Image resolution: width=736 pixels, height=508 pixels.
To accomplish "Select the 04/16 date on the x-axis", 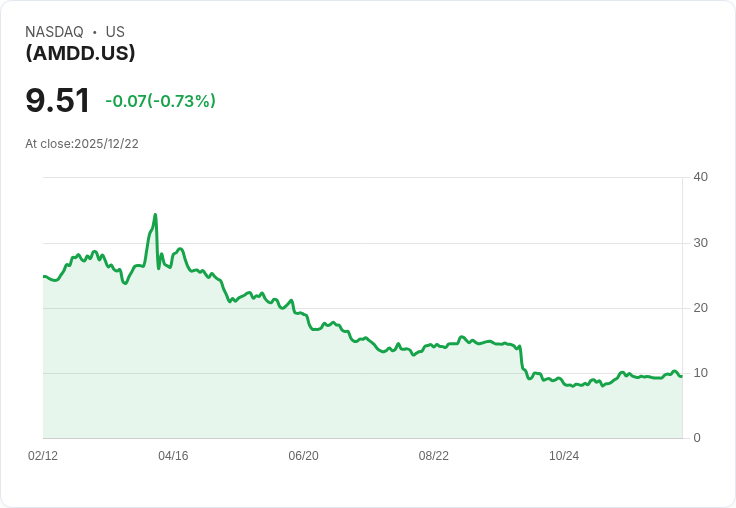I will point(173,456).
